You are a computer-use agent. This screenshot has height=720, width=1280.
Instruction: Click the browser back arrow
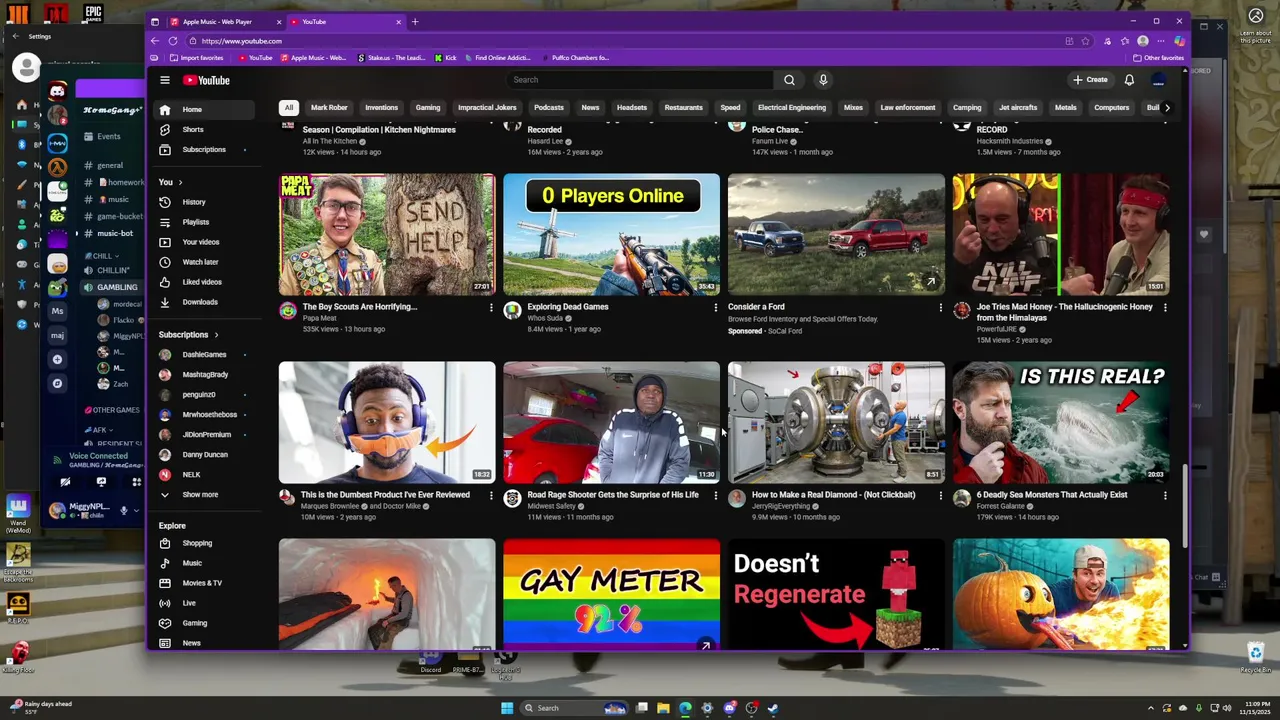click(155, 41)
